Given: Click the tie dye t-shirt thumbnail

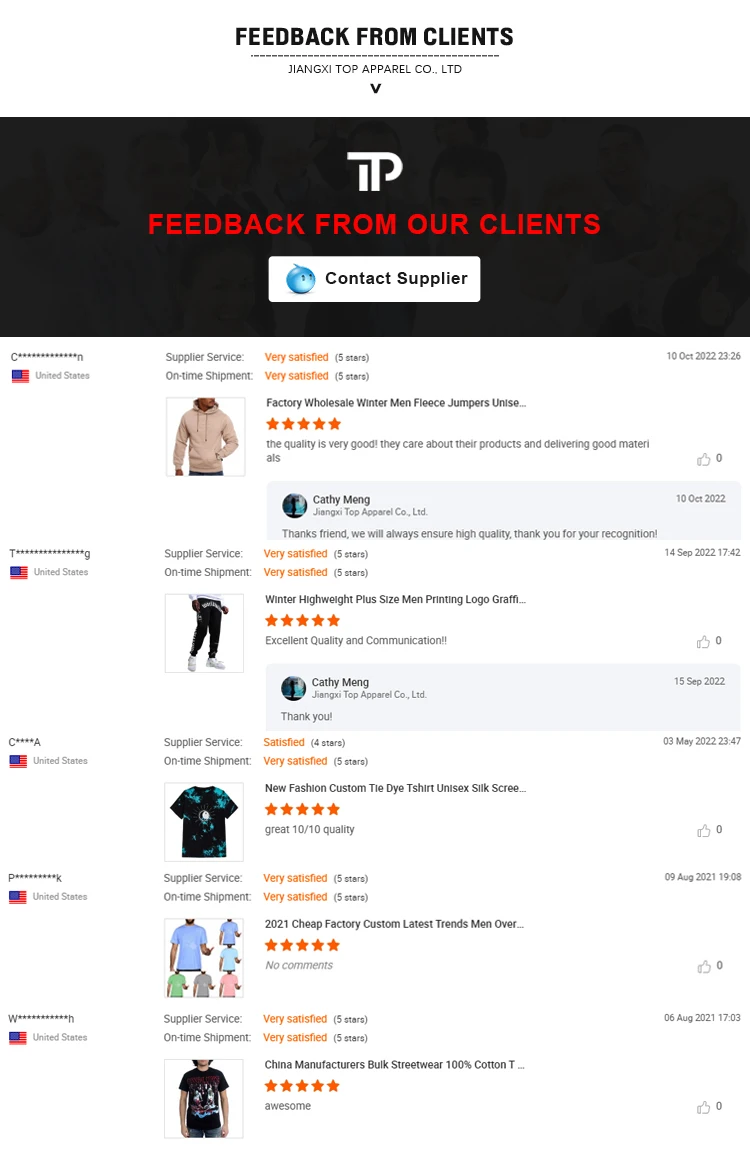Looking at the screenshot, I should click(x=204, y=822).
